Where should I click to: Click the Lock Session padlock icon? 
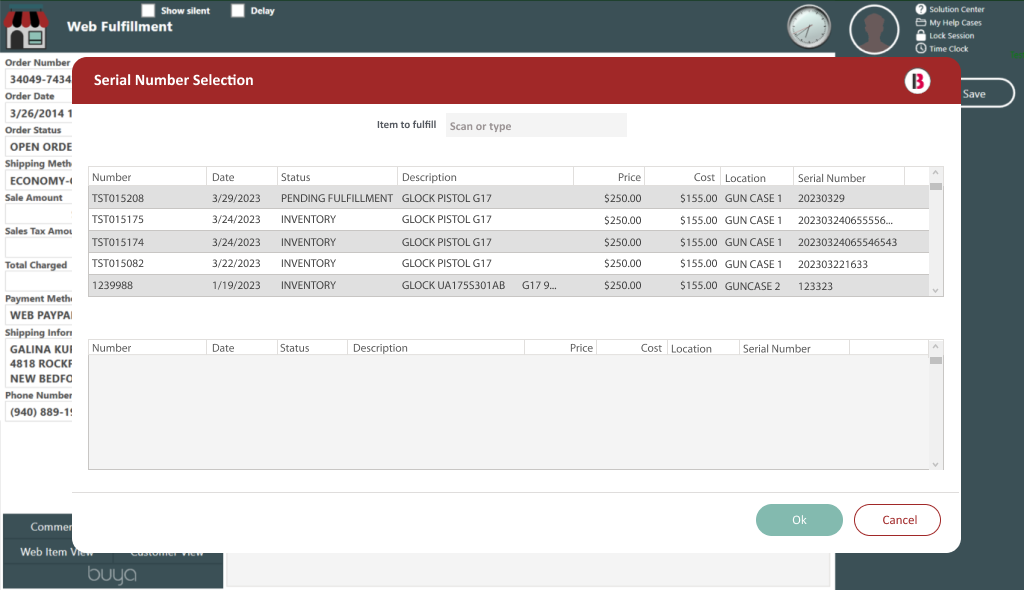[x=921, y=35]
